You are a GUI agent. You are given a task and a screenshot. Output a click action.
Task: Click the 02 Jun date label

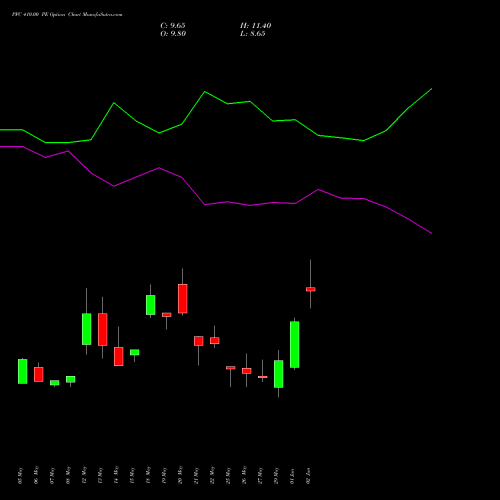tap(309, 475)
